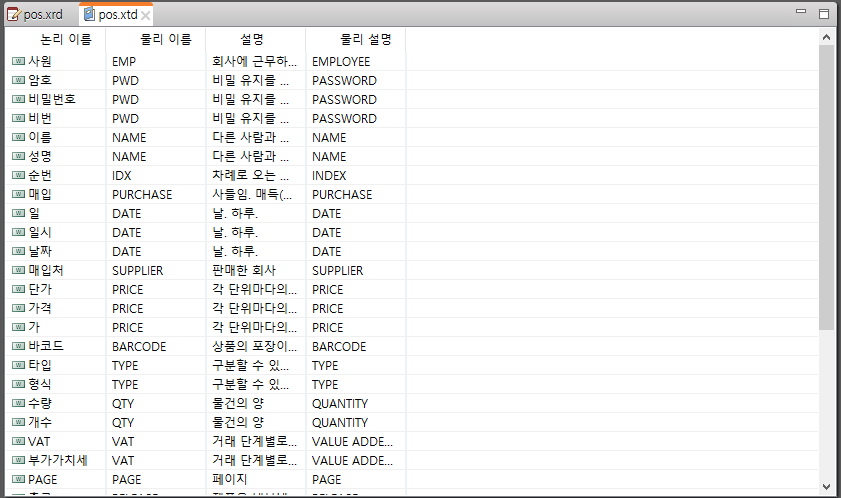Select the word icon next to 비밀번호
The image size is (841, 498).
(18, 99)
